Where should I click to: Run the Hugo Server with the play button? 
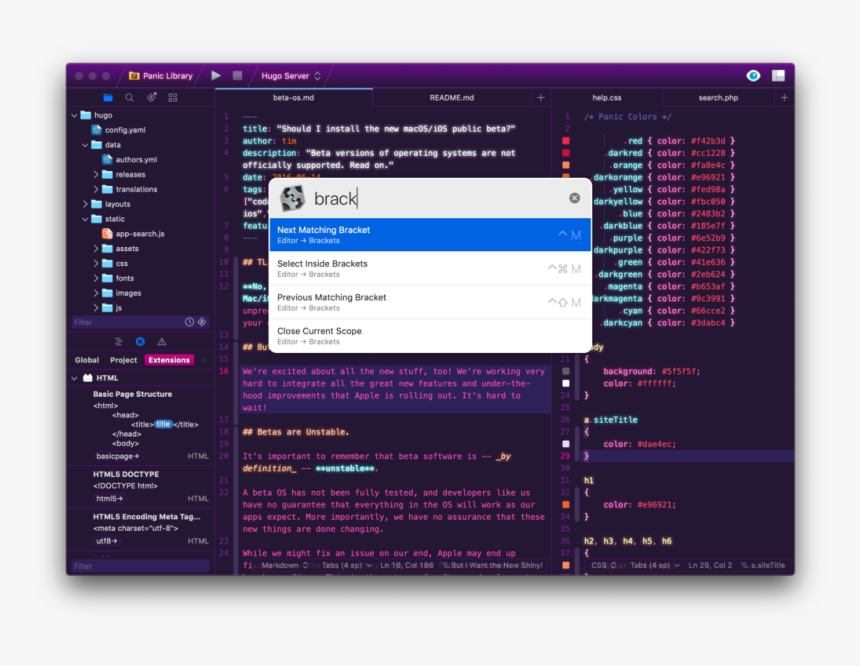(216, 75)
